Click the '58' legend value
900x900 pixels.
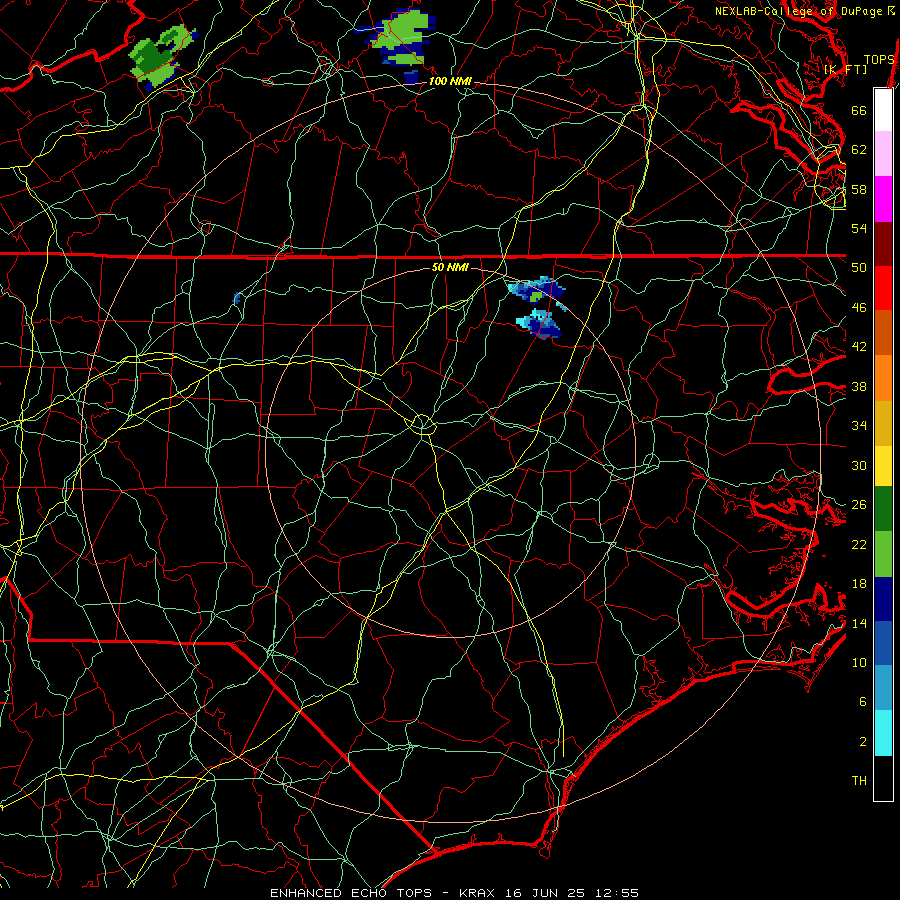click(859, 189)
